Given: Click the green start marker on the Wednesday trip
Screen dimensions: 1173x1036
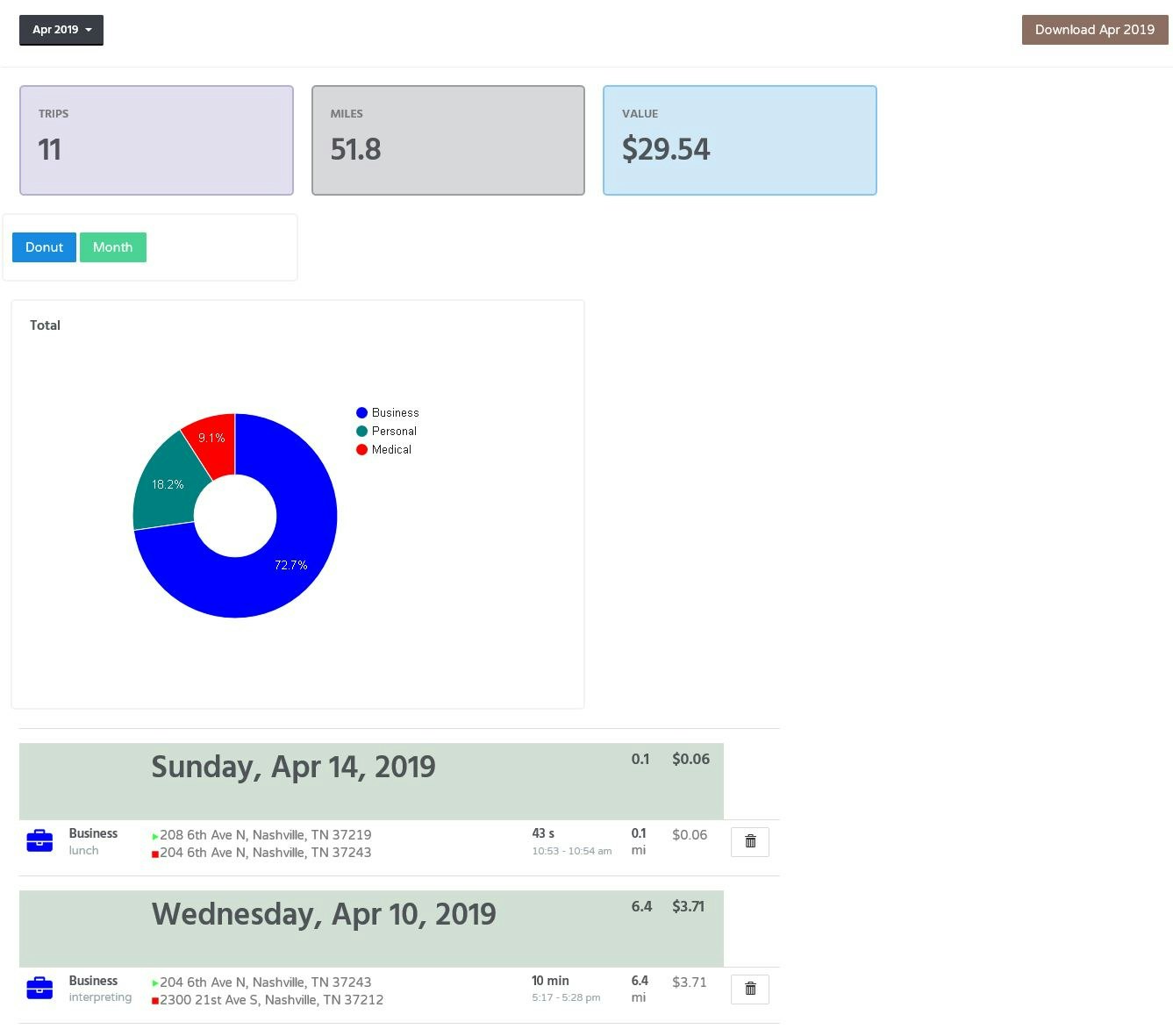Looking at the screenshot, I should tap(154, 982).
